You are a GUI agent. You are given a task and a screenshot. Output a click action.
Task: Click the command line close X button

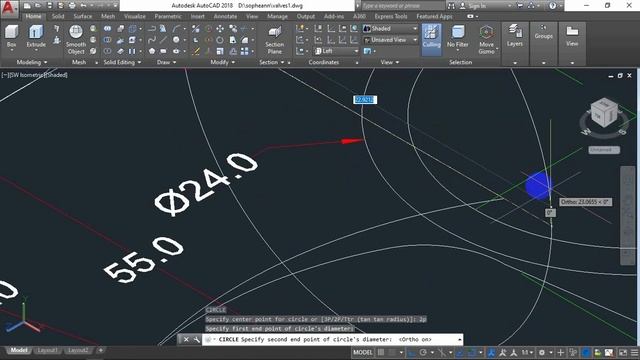[186, 340]
